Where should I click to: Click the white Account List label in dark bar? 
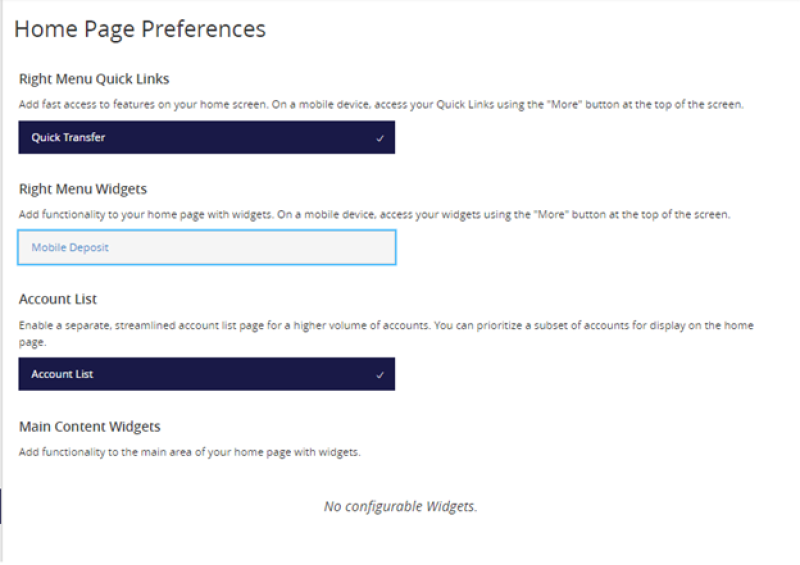[x=62, y=374]
